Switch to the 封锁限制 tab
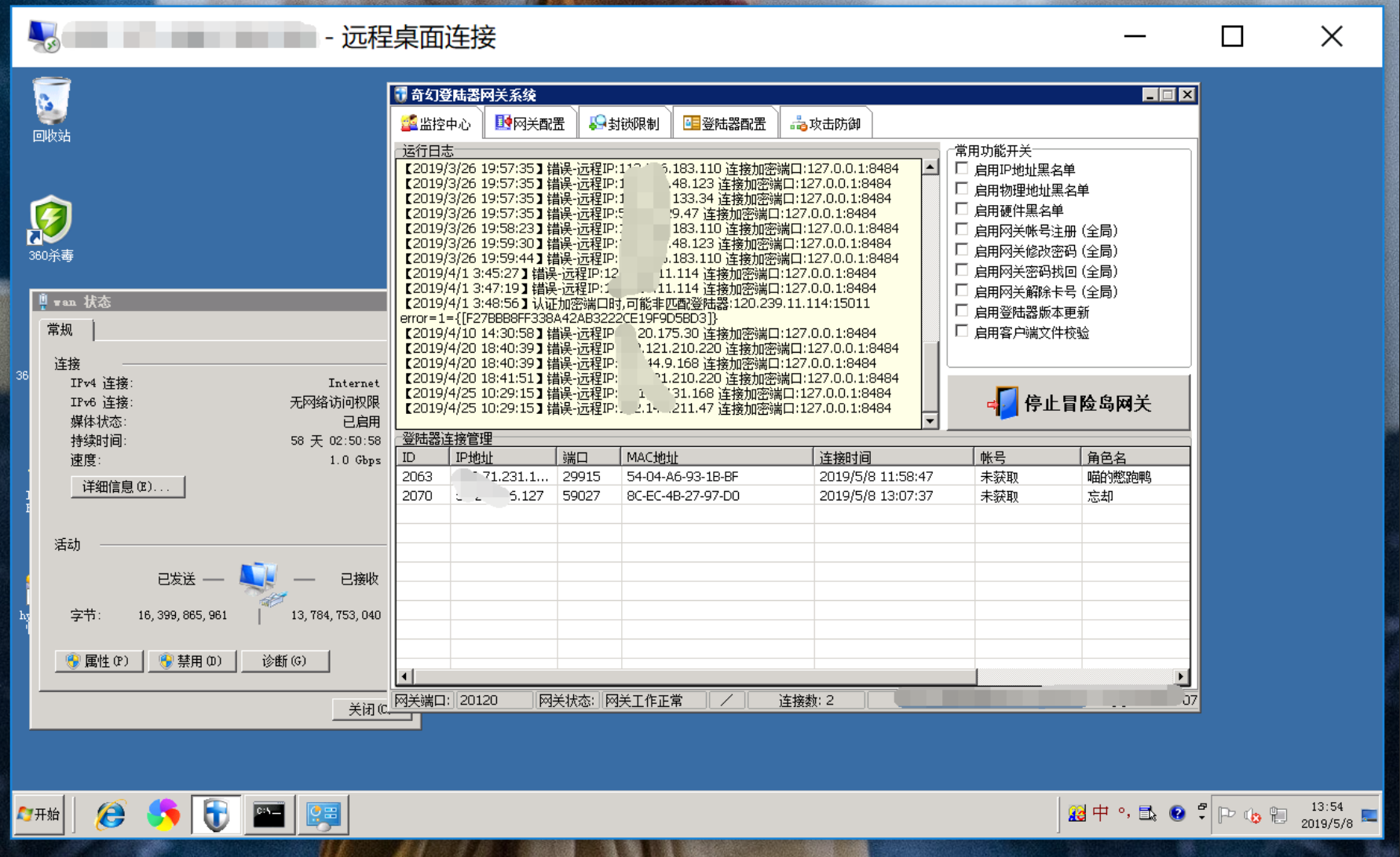 (x=624, y=123)
